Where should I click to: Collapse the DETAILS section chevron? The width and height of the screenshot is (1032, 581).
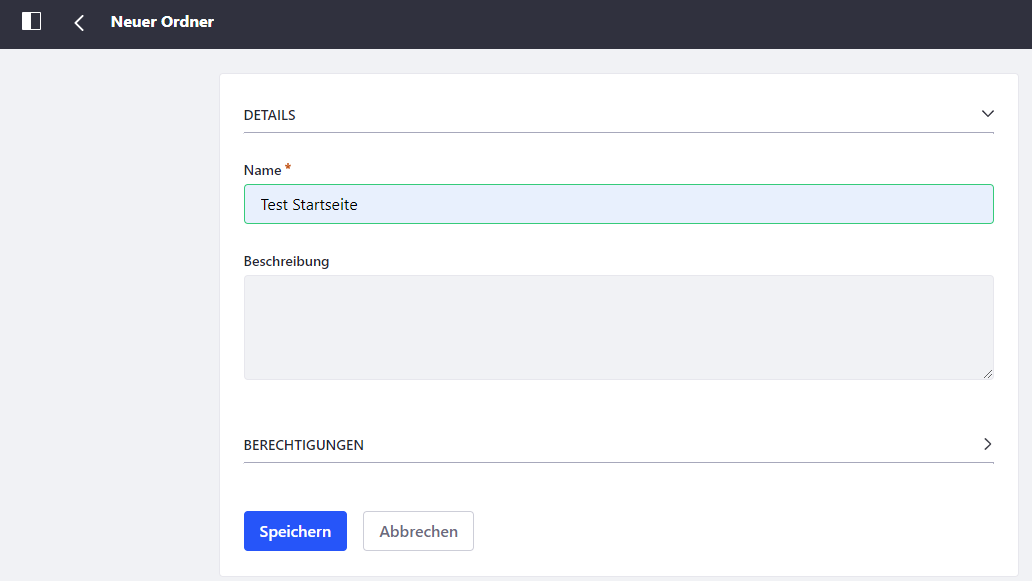[x=987, y=114]
